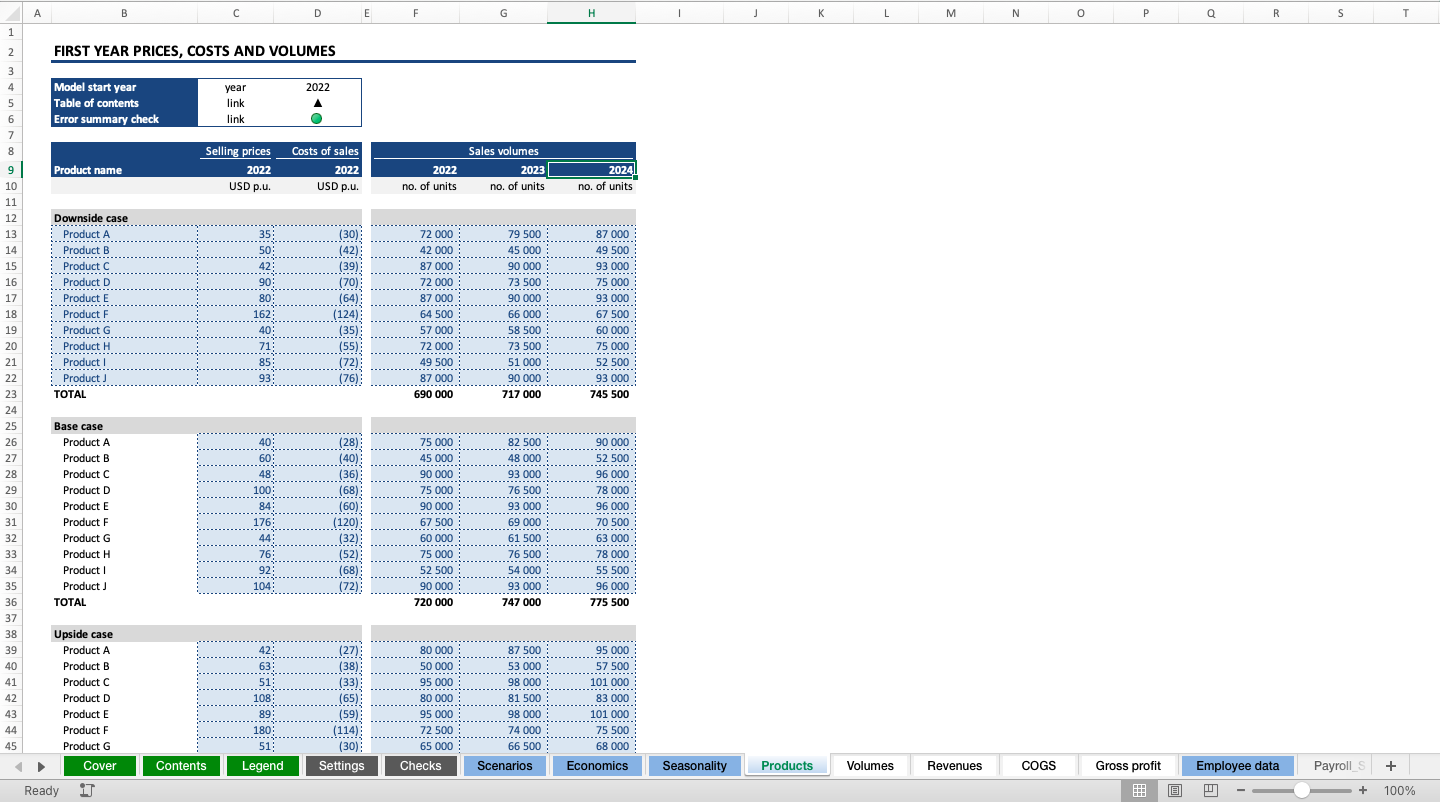The width and height of the screenshot is (1440, 802).
Task: Select the Products sheet tab
Action: [787, 766]
